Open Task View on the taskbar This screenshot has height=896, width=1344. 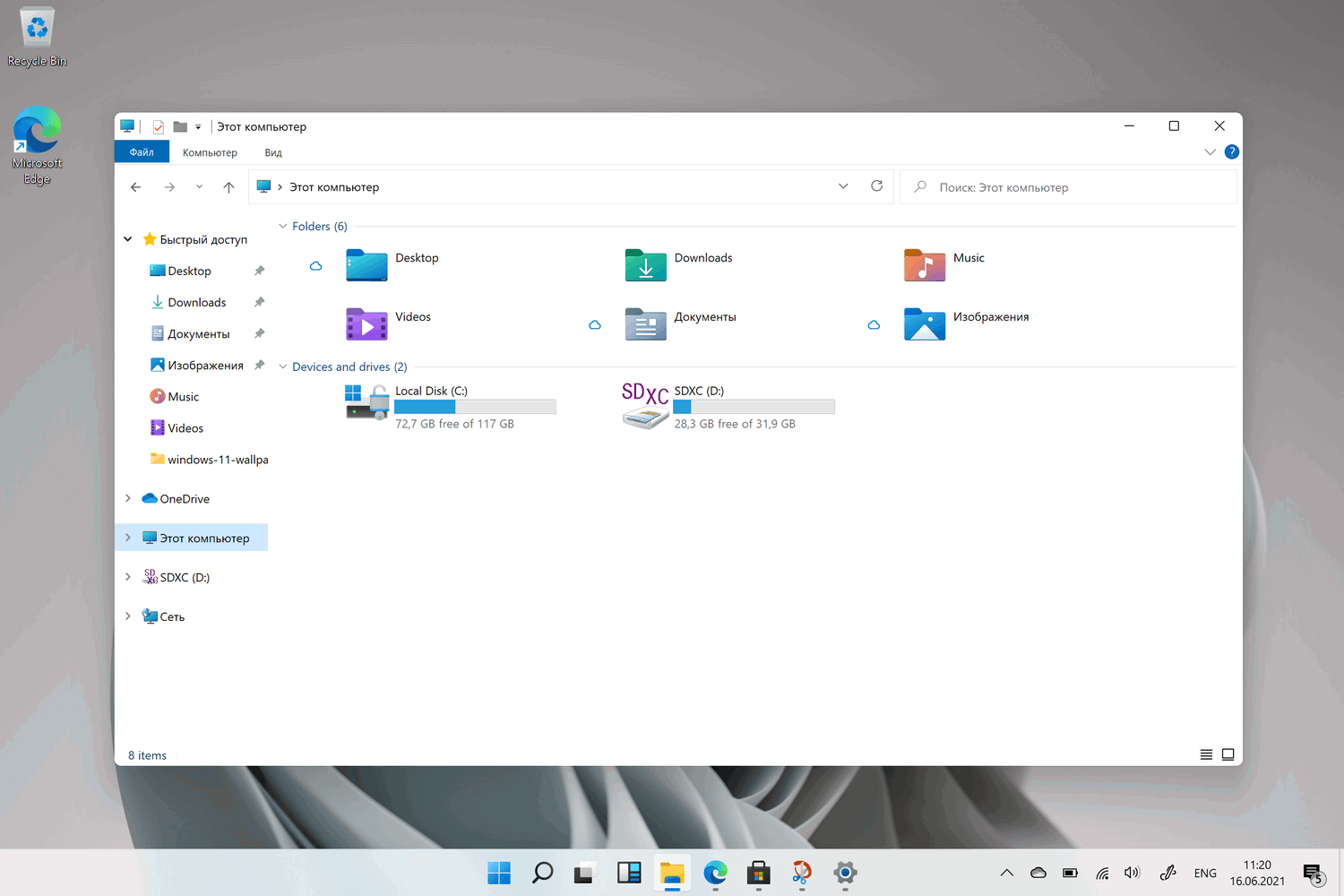(585, 872)
